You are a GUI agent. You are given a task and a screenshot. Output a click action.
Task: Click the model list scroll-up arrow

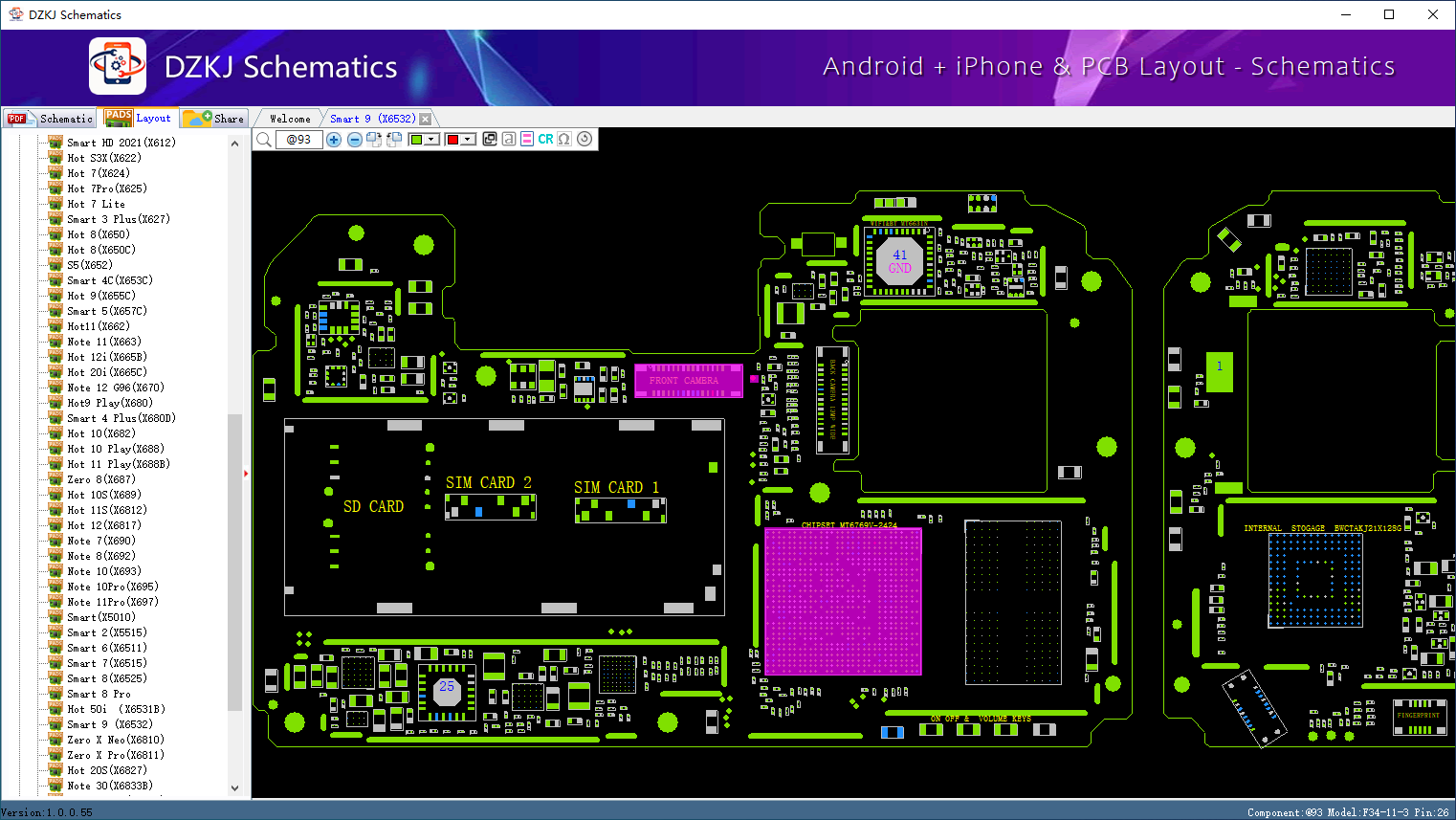click(x=235, y=144)
